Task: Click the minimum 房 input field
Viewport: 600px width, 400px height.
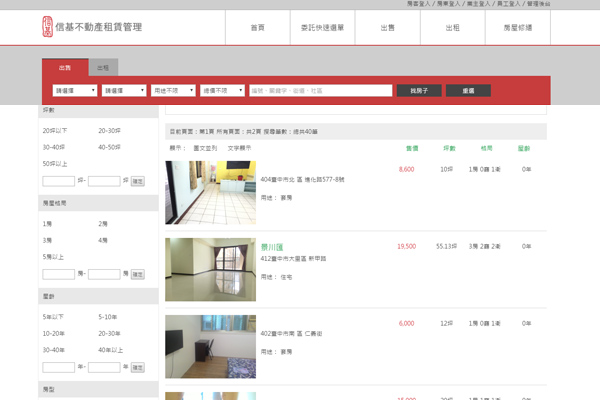Action: point(59,274)
